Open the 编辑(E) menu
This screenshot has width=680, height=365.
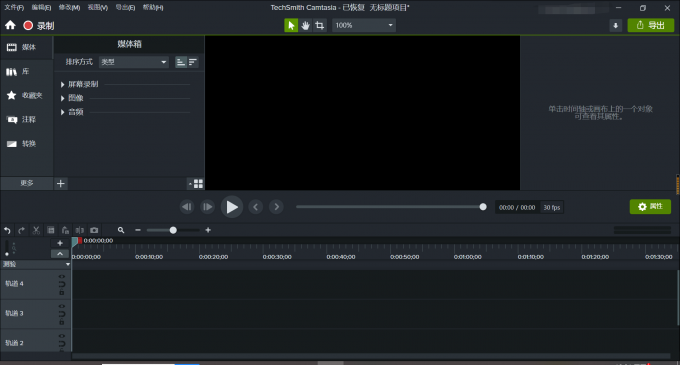tap(41, 7)
